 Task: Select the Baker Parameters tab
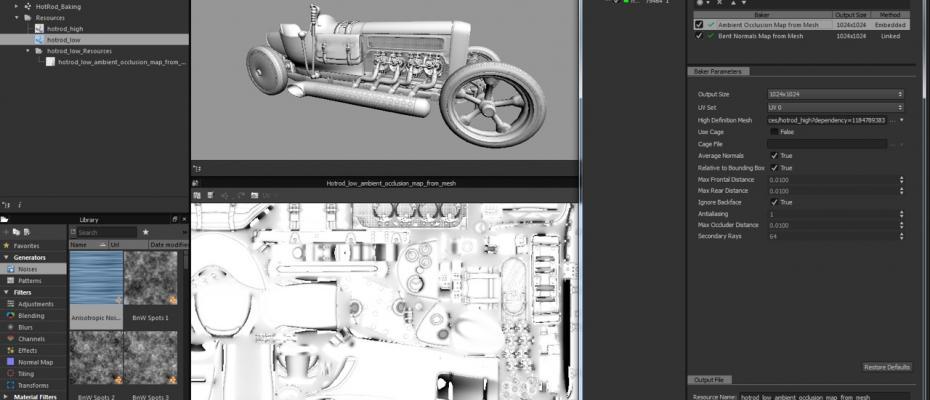tap(718, 71)
